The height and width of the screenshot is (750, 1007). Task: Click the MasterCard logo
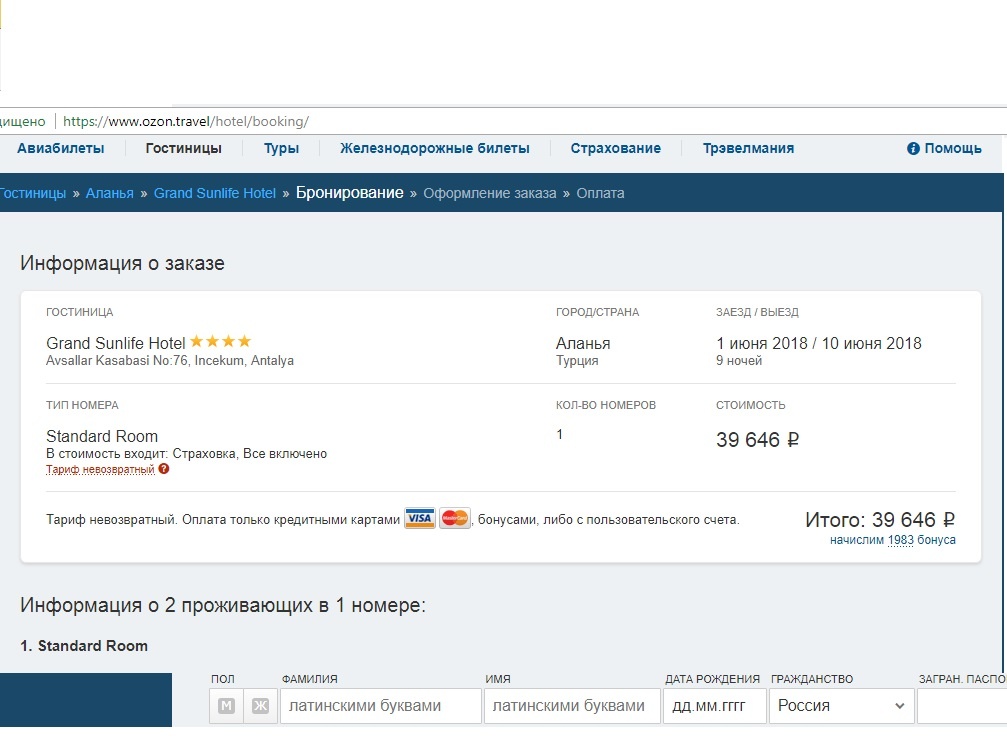[x=455, y=518]
